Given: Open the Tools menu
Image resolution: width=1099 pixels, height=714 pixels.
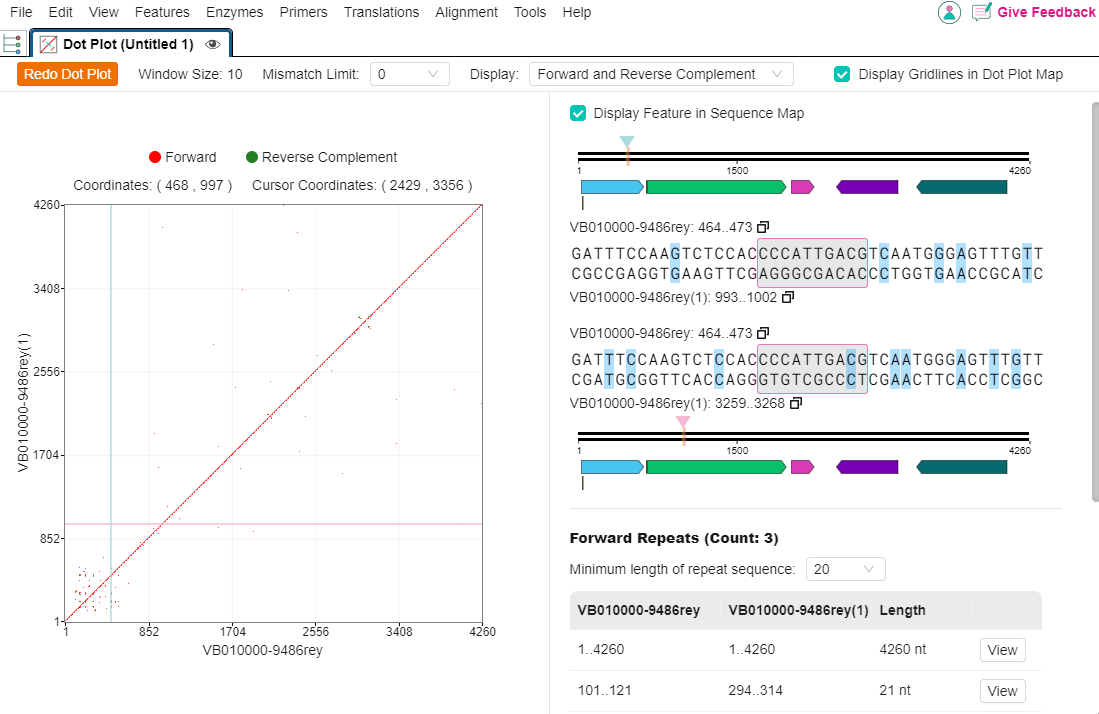Looking at the screenshot, I should click(x=529, y=12).
